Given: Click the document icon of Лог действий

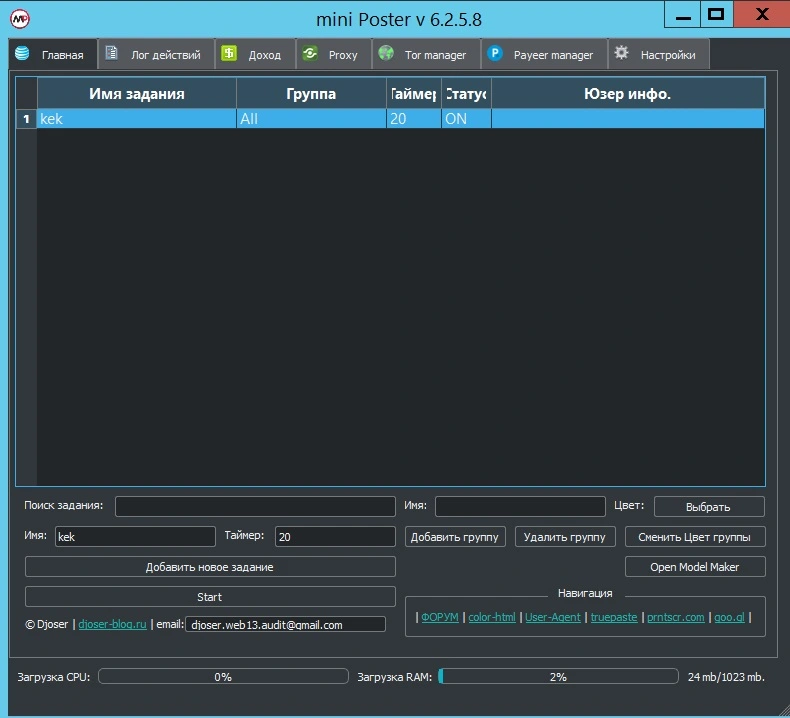Looking at the screenshot, I should pyautogui.click(x=111, y=53).
